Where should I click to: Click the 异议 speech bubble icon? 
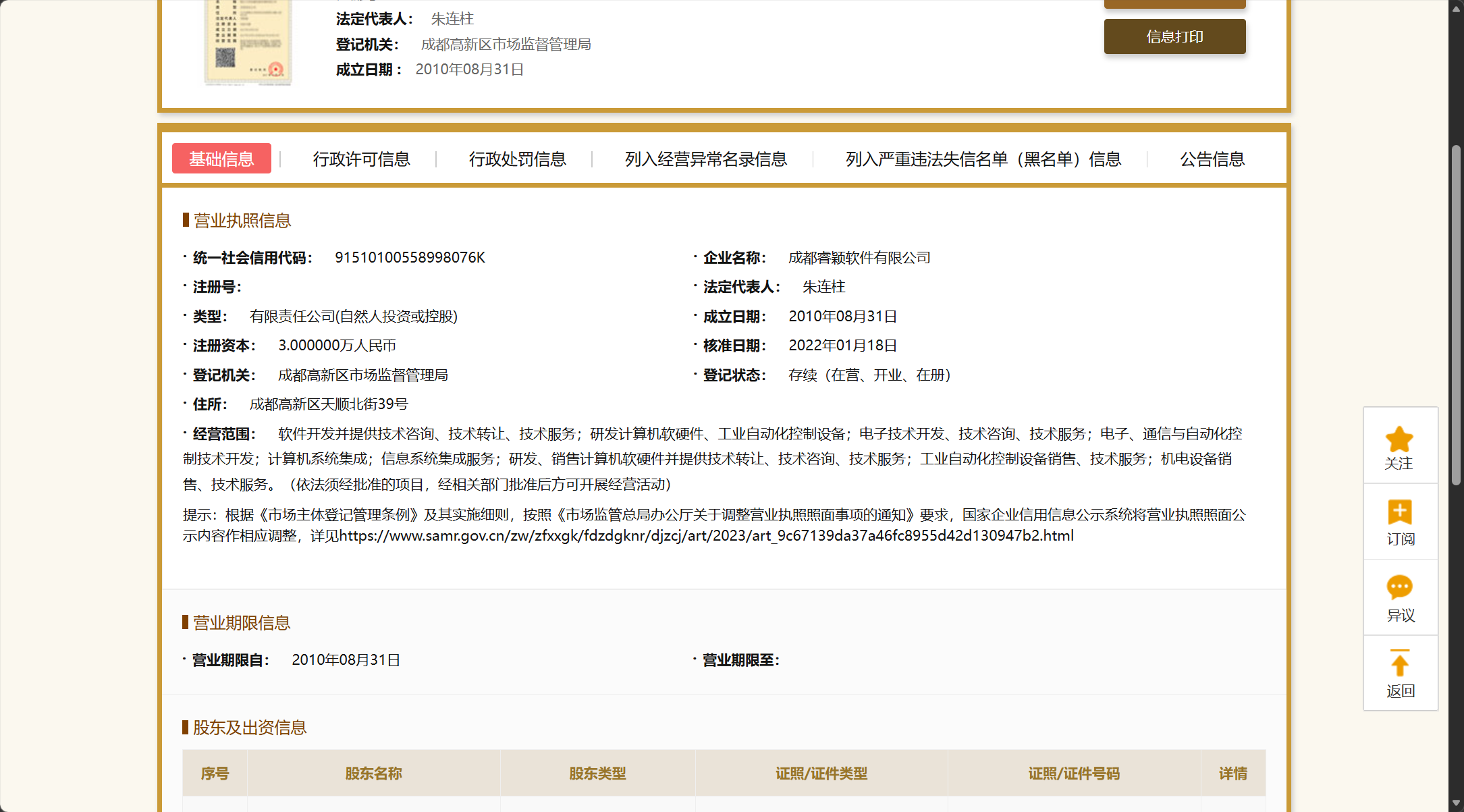(x=1399, y=587)
